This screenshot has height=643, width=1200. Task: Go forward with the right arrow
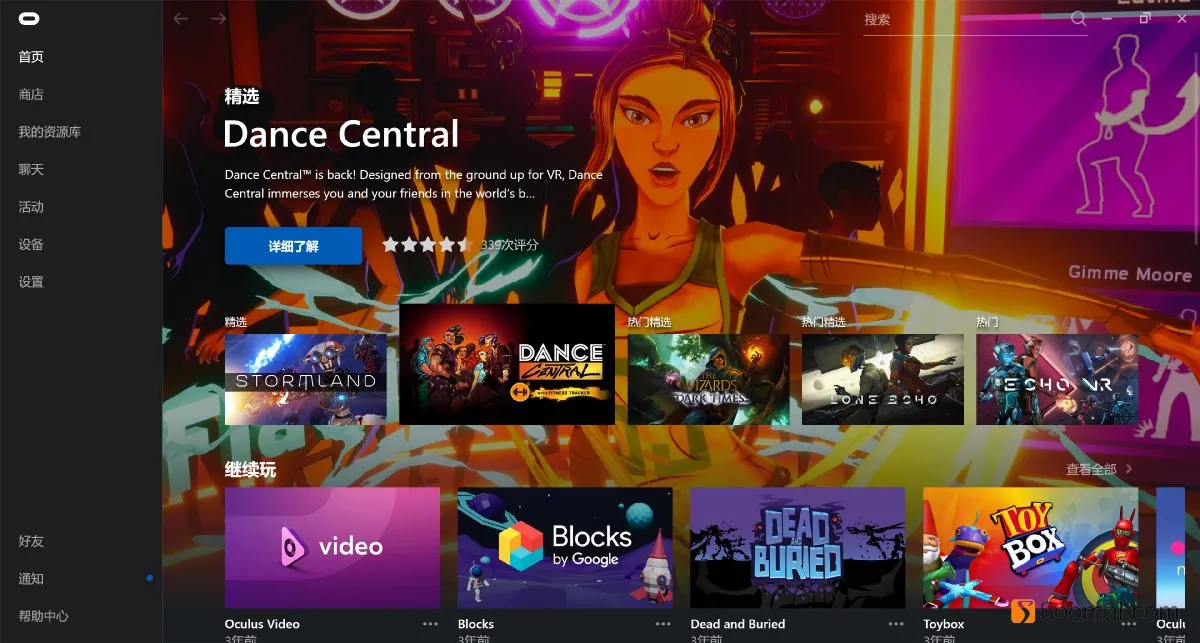(x=219, y=19)
